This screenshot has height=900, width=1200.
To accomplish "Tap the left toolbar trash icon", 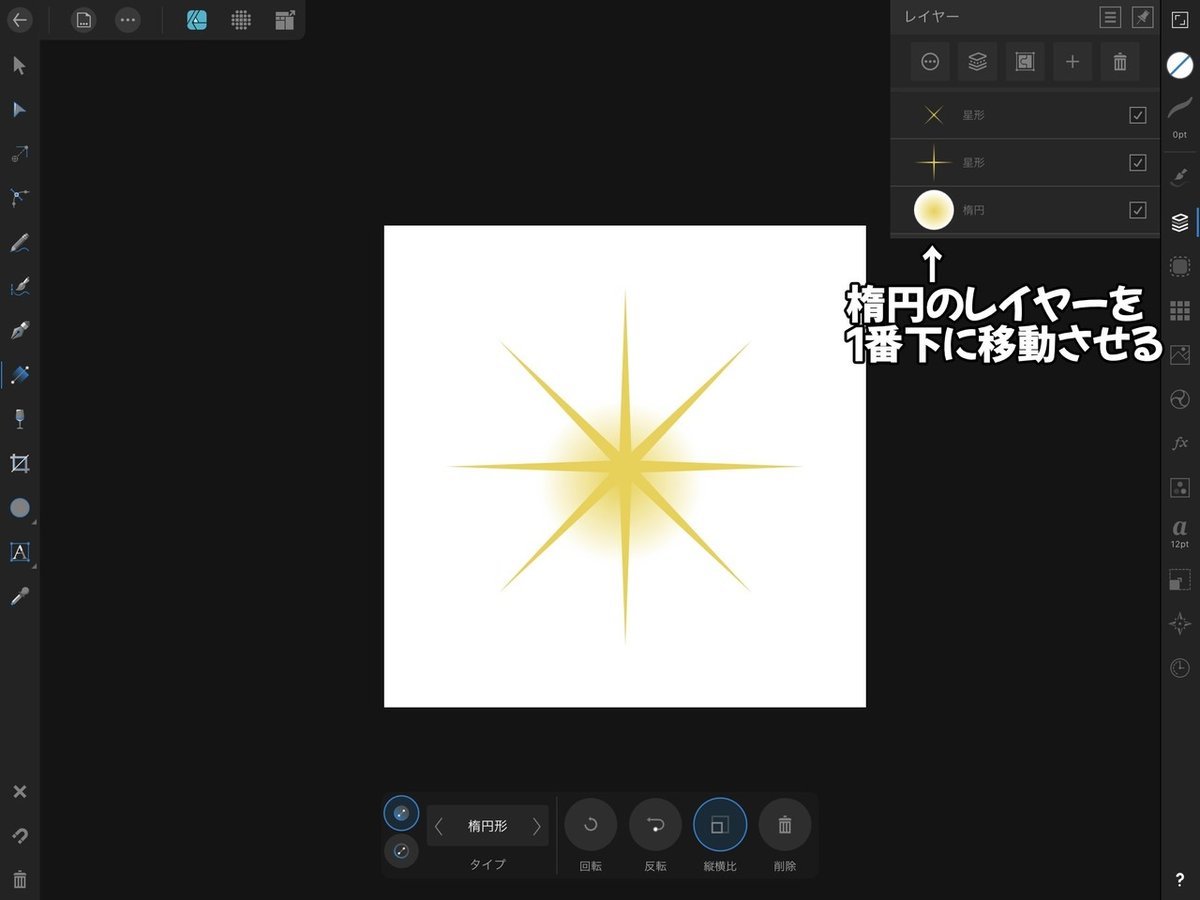I will pos(19,880).
